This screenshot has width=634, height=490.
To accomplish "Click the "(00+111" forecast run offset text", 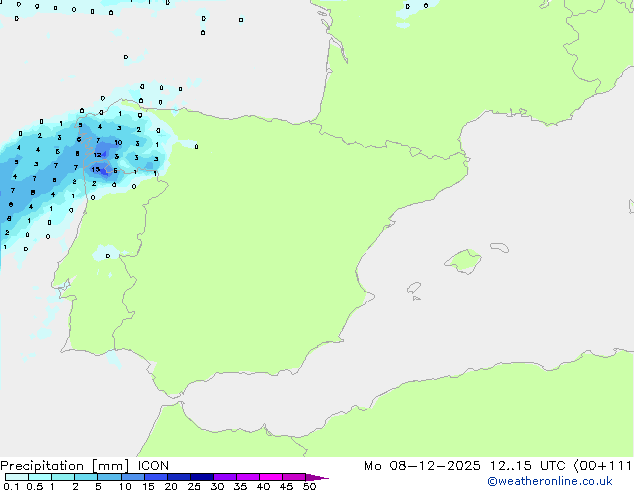I will (x=603, y=466).
